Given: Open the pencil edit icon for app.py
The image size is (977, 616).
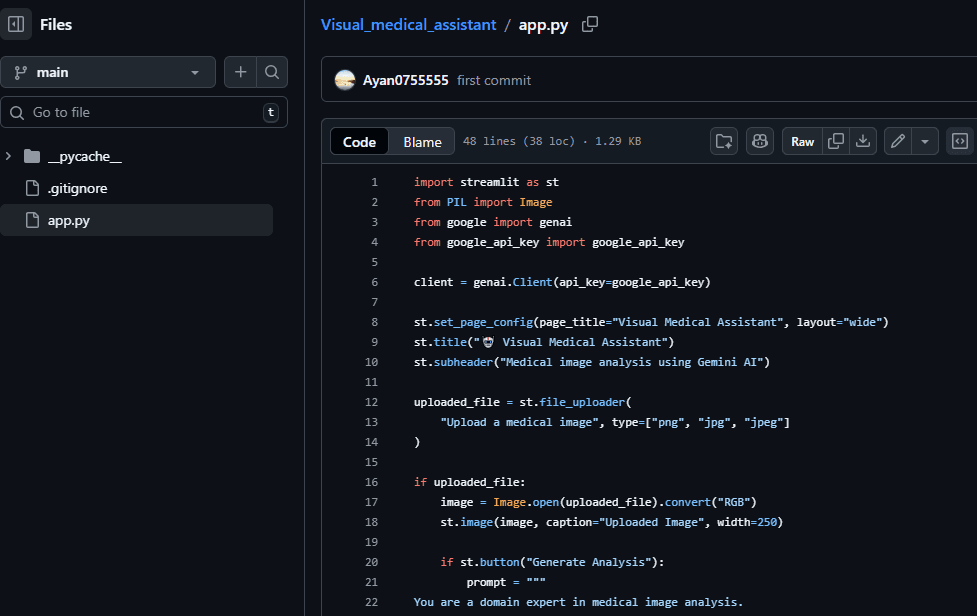Looking at the screenshot, I should 896,141.
